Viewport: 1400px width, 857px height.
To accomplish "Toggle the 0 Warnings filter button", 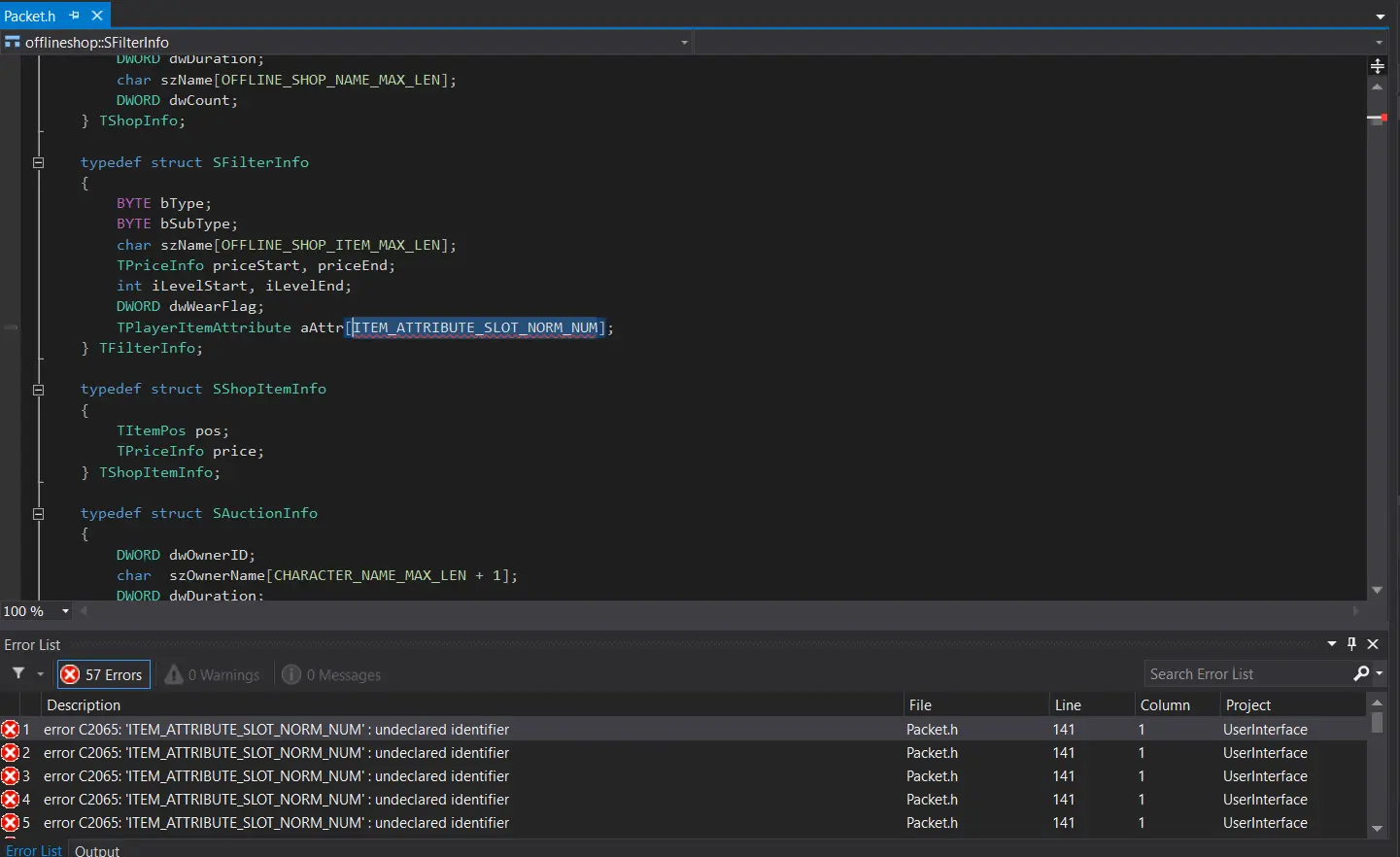I will tap(213, 674).
